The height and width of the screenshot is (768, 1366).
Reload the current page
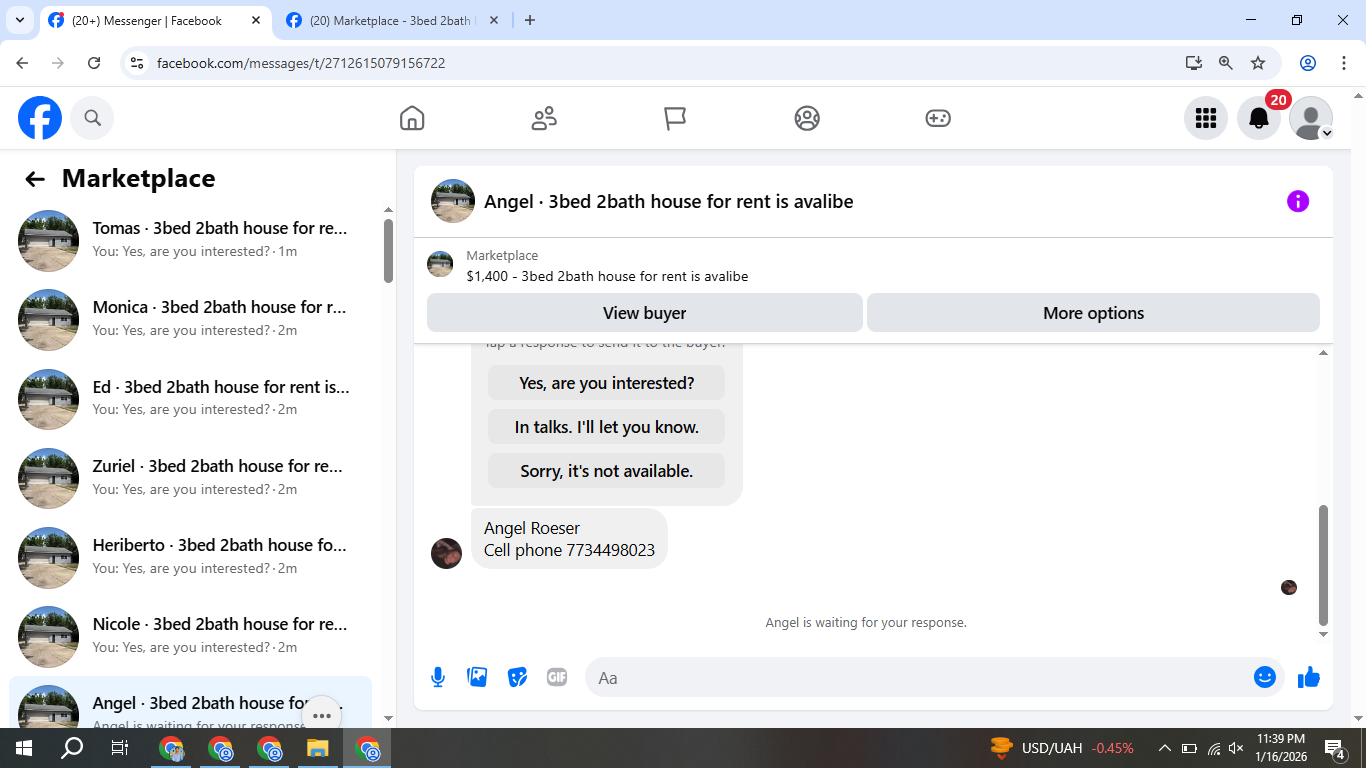(x=94, y=63)
